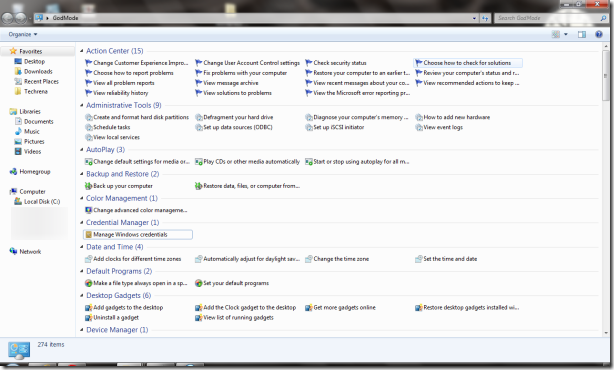This screenshot has width=614, height=370.
Task: Click the icon beside Schedule tasks
Action: (89, 127)
